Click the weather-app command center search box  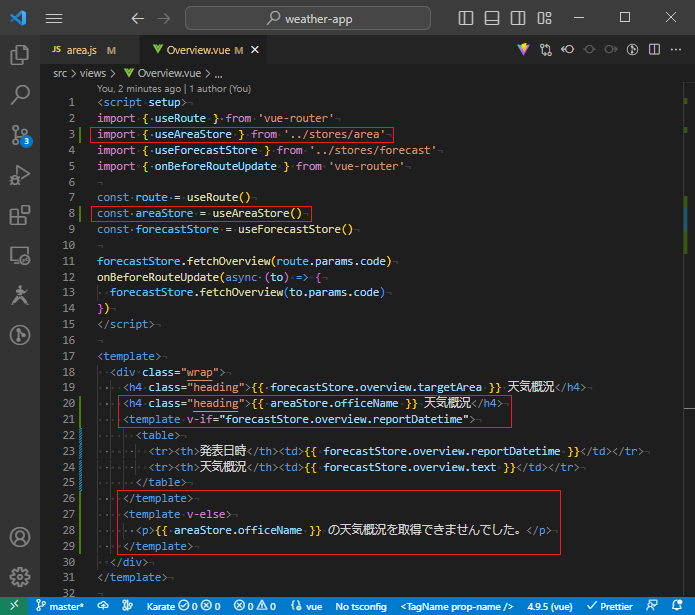pyautogui.click(x=308, y=18)
